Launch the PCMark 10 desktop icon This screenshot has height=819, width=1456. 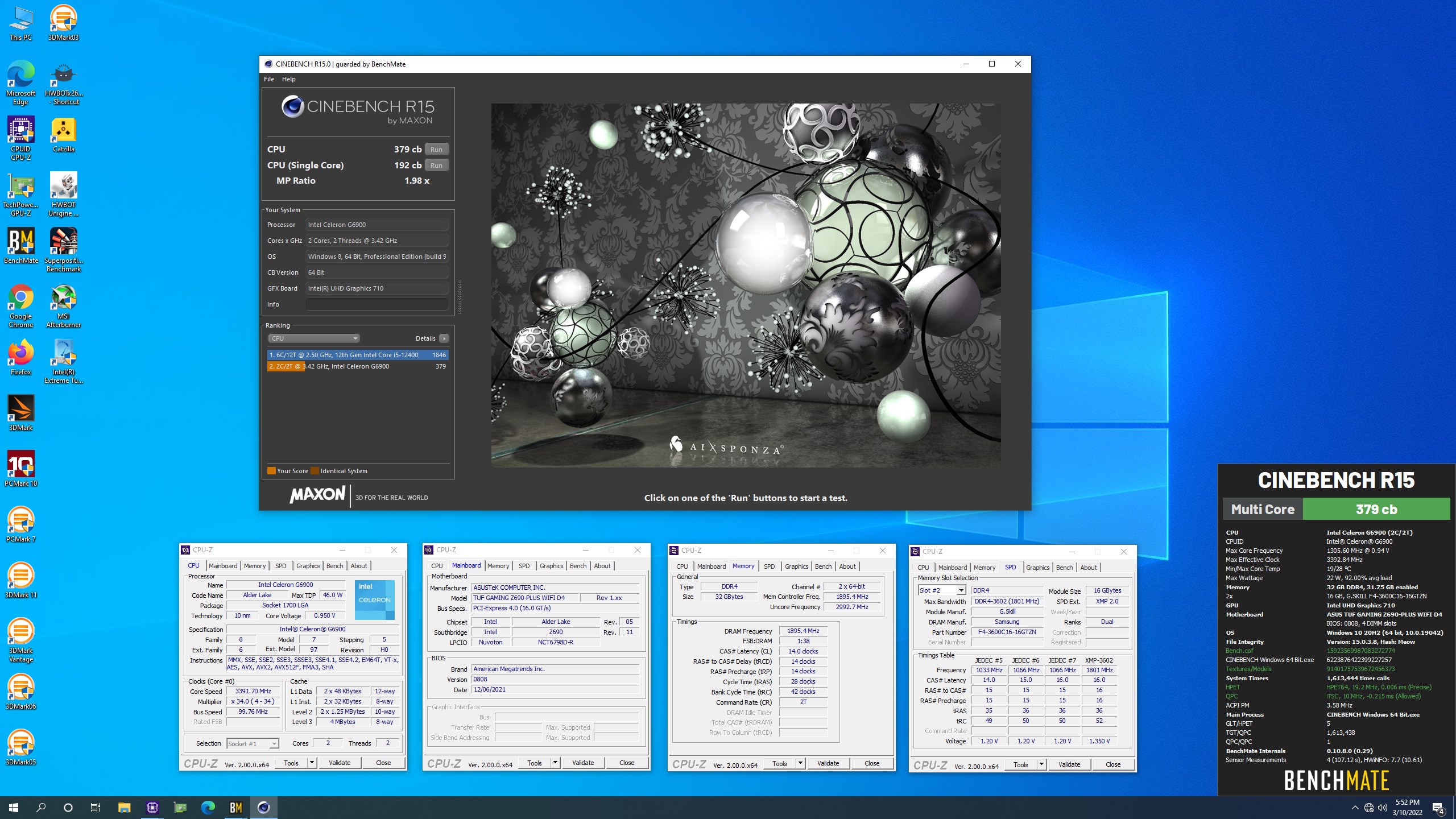pyautogui.click(x=20, y=469)
